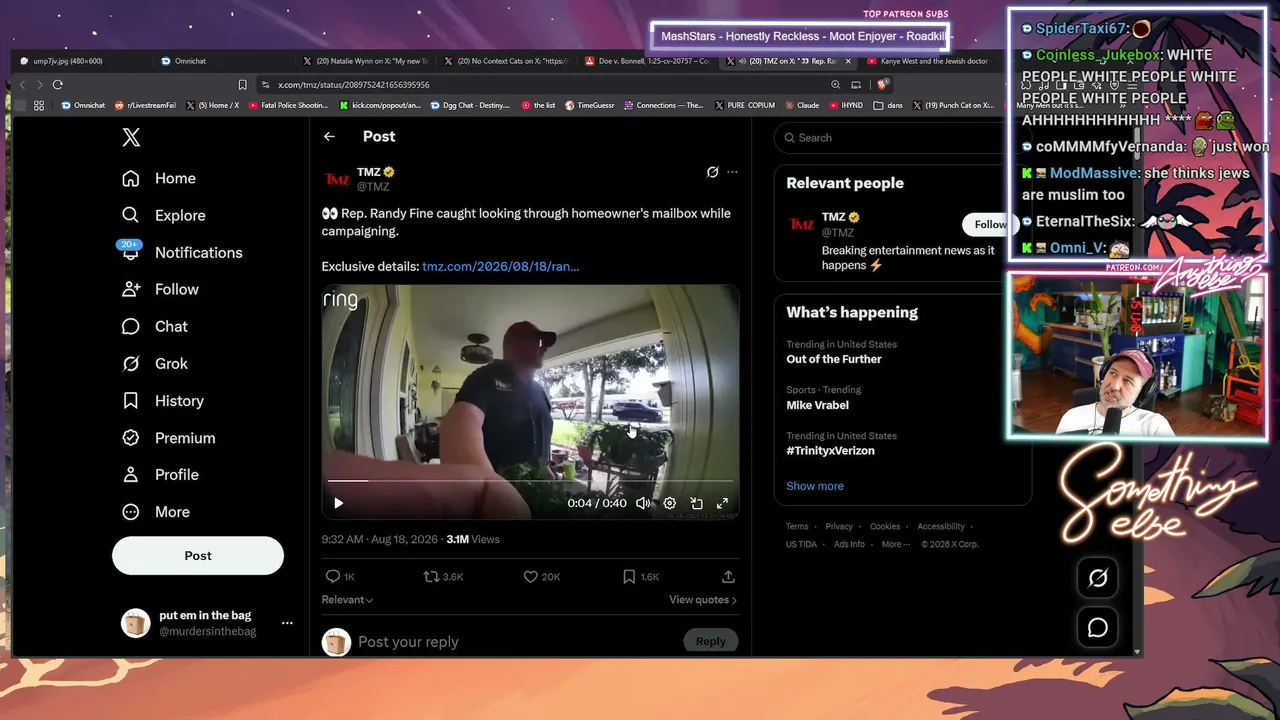Switch to the No Context Cats tab
Screen dimensions: 1280x720
[x=507, y=61]
